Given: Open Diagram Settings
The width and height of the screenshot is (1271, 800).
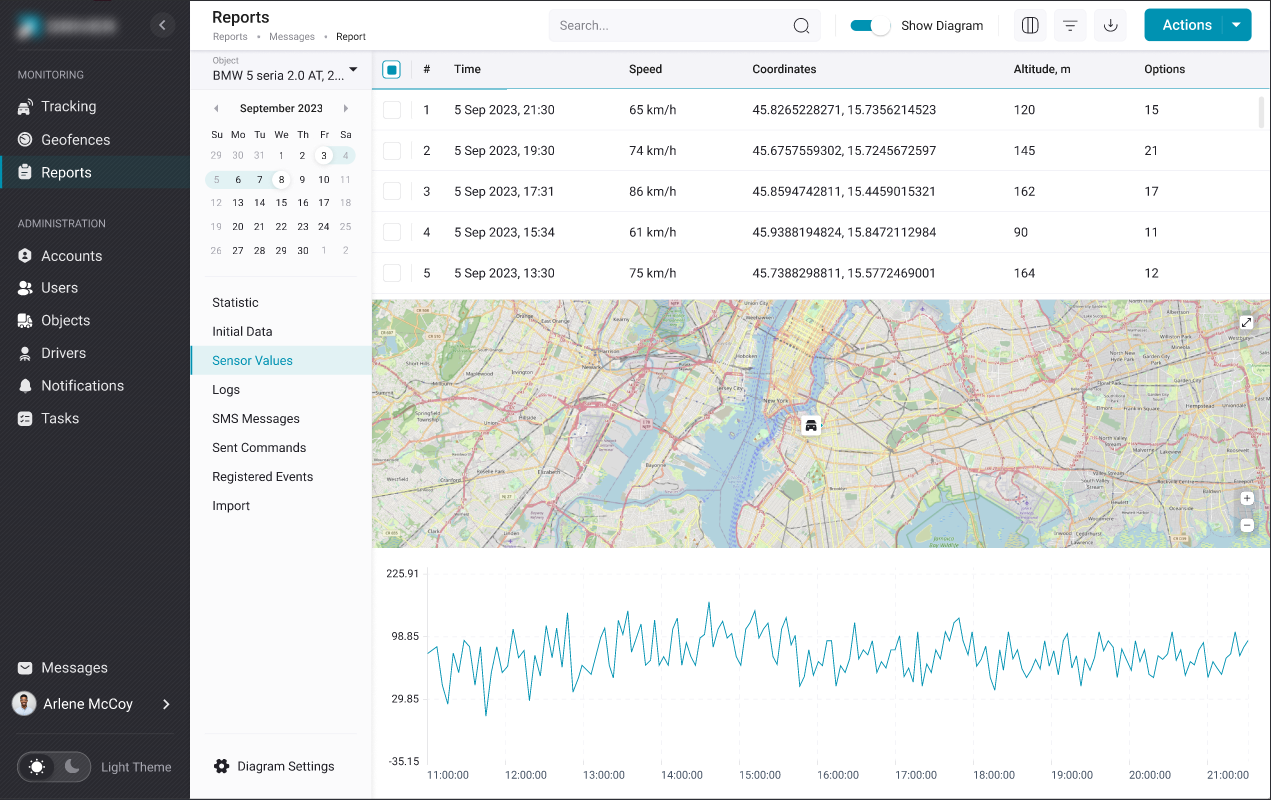Looking at the screenshot, I should [x=285, y=766].
